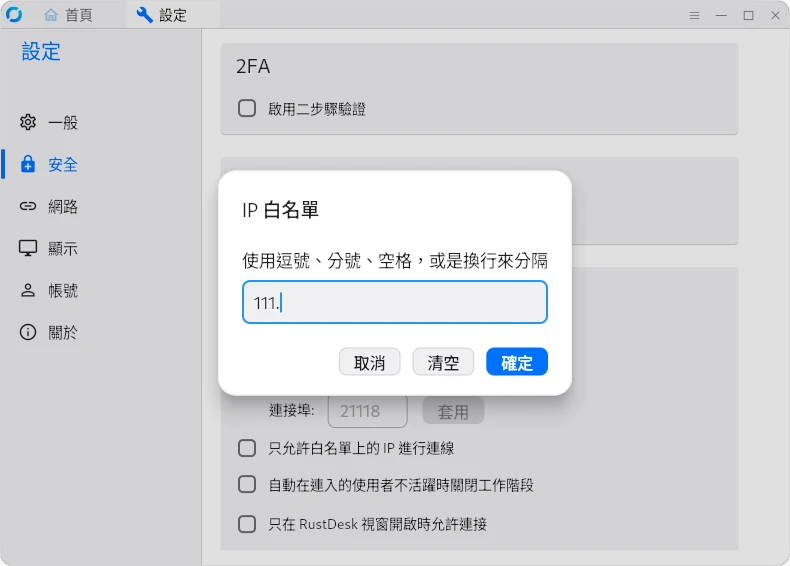Image resolution: width=790 pixels, height=566 pixels.
Task: Click the home icon in the tab bar
Action: (x=51, y=15)
